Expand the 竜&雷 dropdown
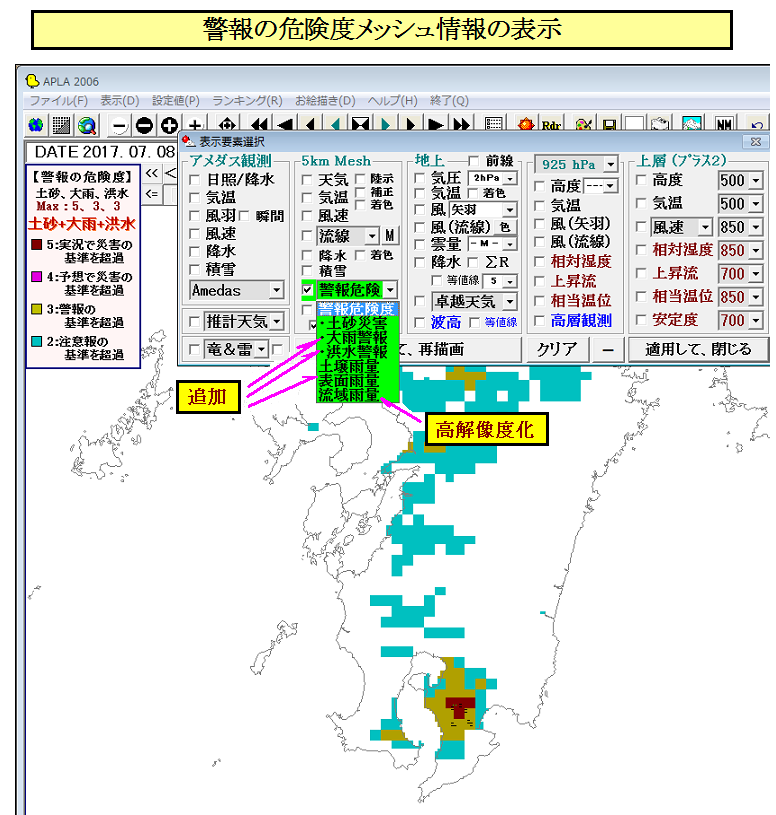The image size is (776, 815). (x=262, y=350)
